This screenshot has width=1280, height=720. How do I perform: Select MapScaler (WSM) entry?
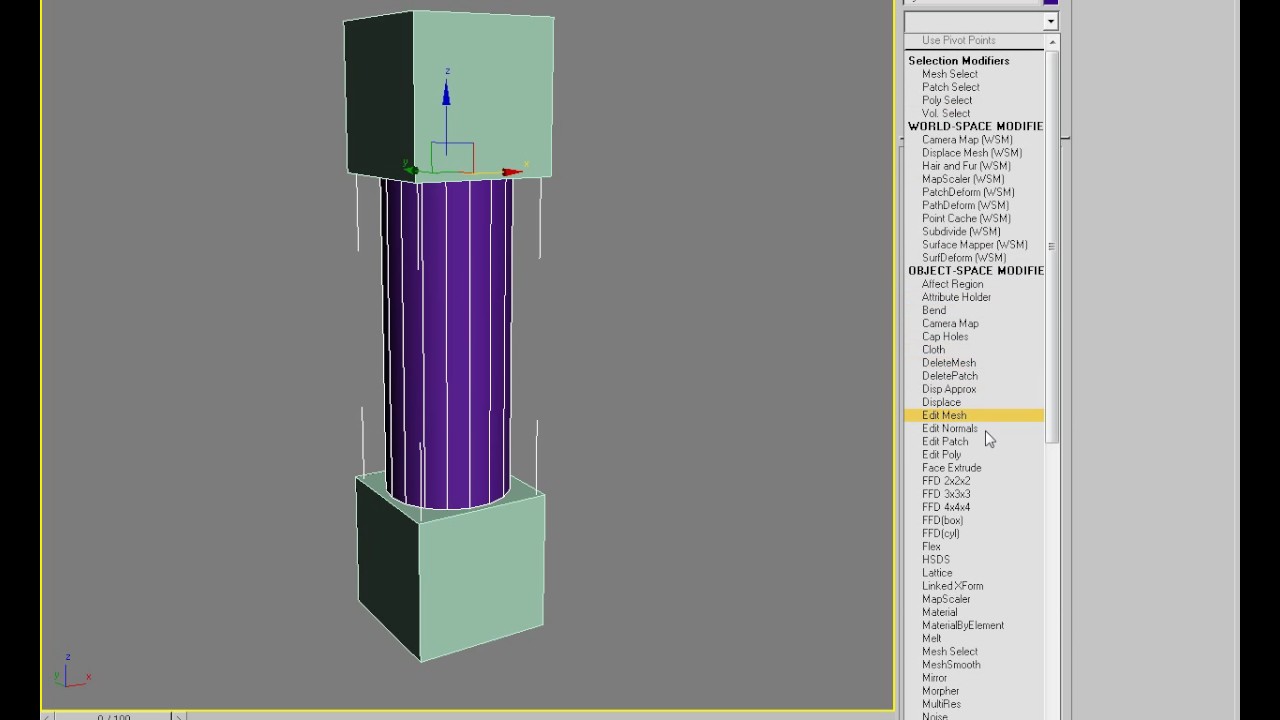[962, 179]
